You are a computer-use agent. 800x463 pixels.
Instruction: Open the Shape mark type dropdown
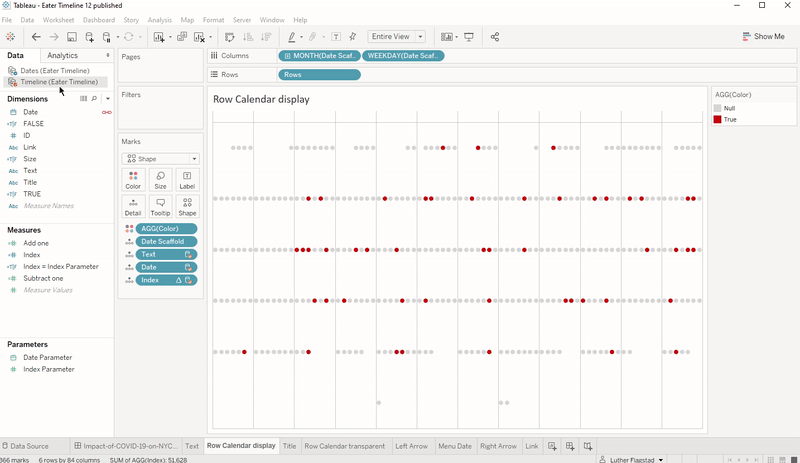[160, 159]
